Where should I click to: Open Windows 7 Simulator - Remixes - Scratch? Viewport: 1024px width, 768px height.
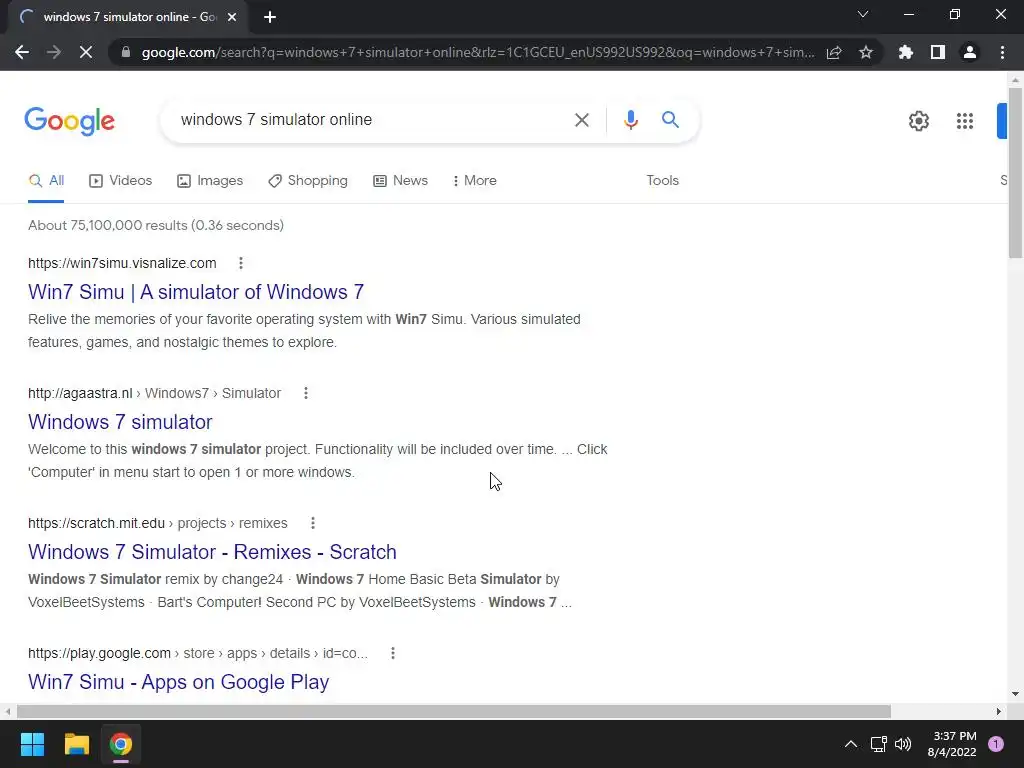tap(212, 552)
